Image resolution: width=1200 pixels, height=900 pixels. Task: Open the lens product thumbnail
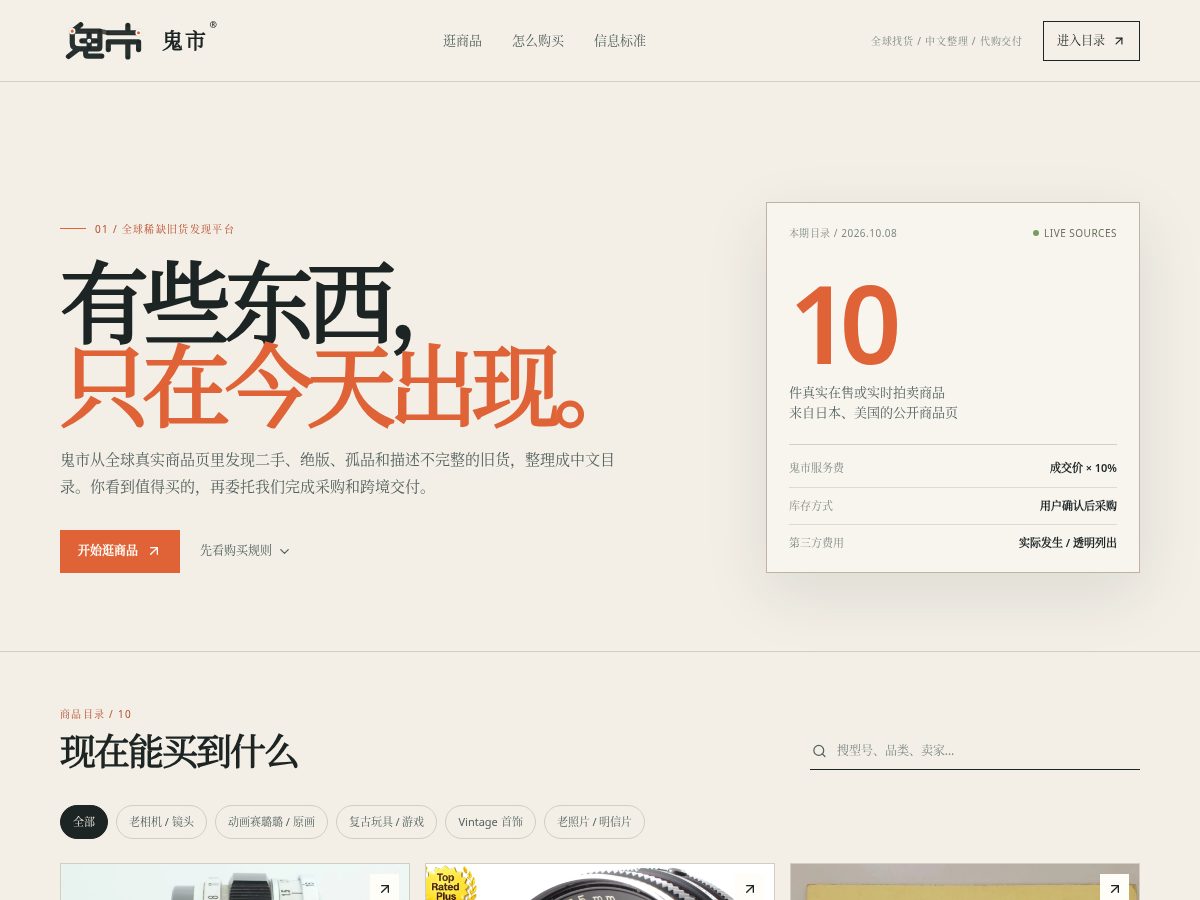[600, 882]
